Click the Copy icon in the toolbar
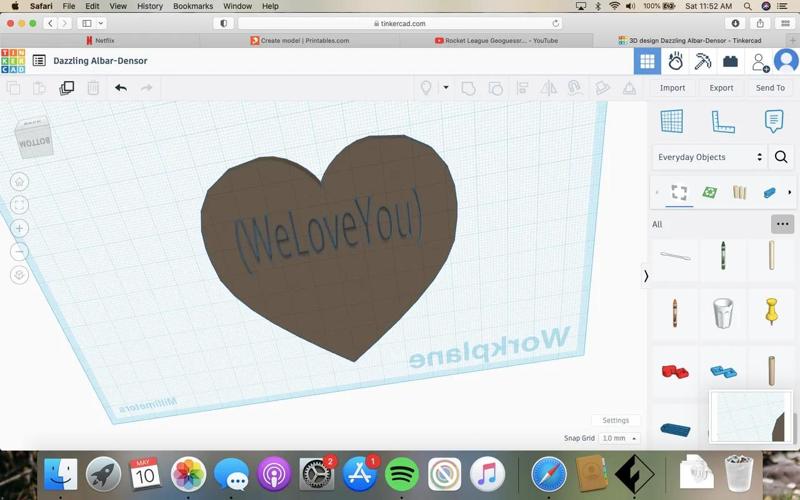The height and width of the screenshot is (500, 800). 14,88
